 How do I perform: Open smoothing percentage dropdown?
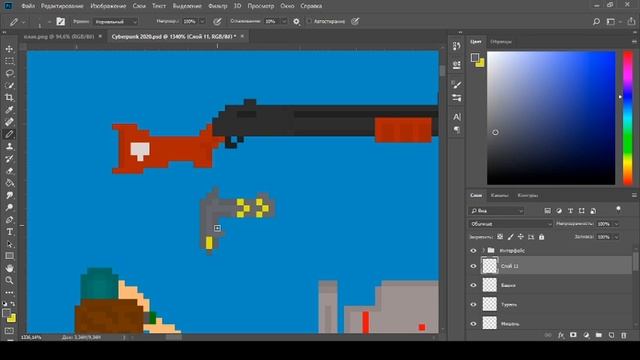click(284, 21)
